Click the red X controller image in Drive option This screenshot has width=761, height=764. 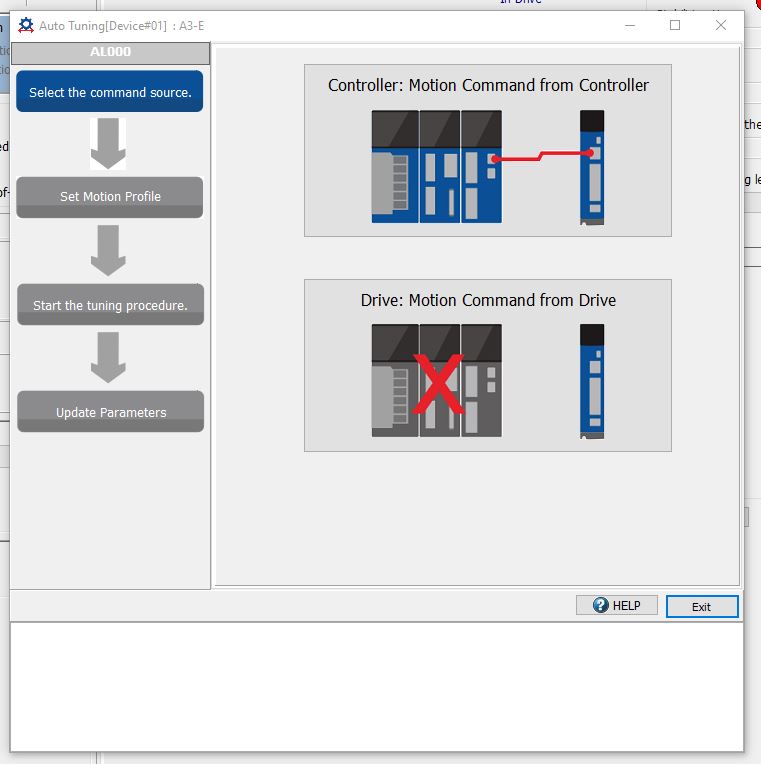click(x=437, y=381)
